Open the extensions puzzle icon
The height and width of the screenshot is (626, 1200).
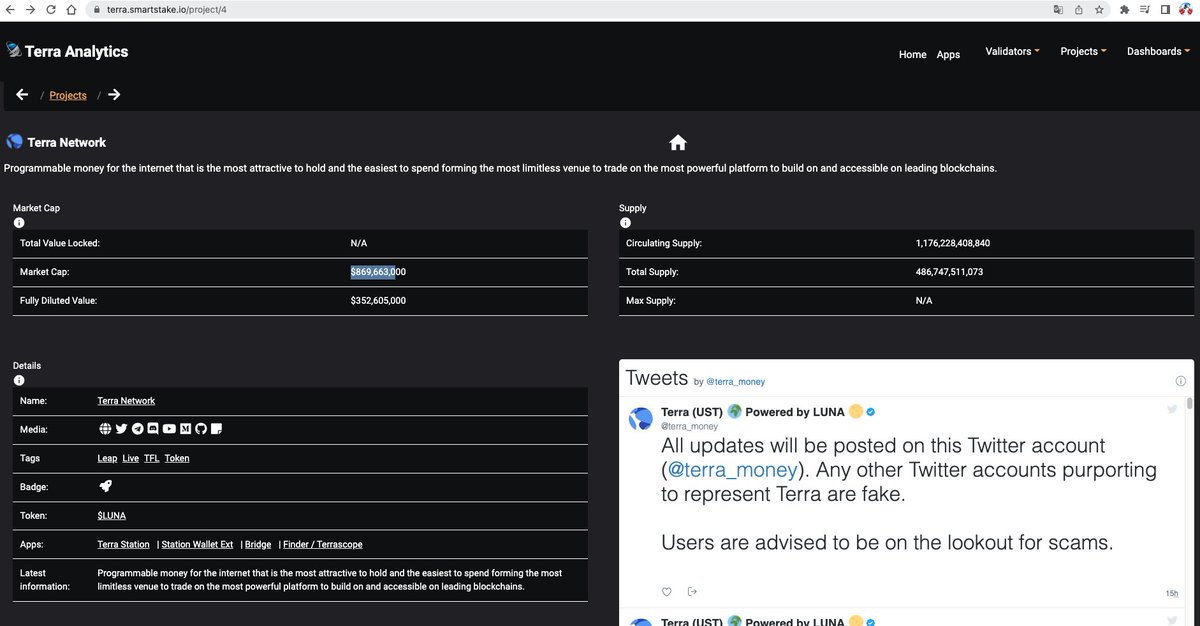tap(1125, 9)
